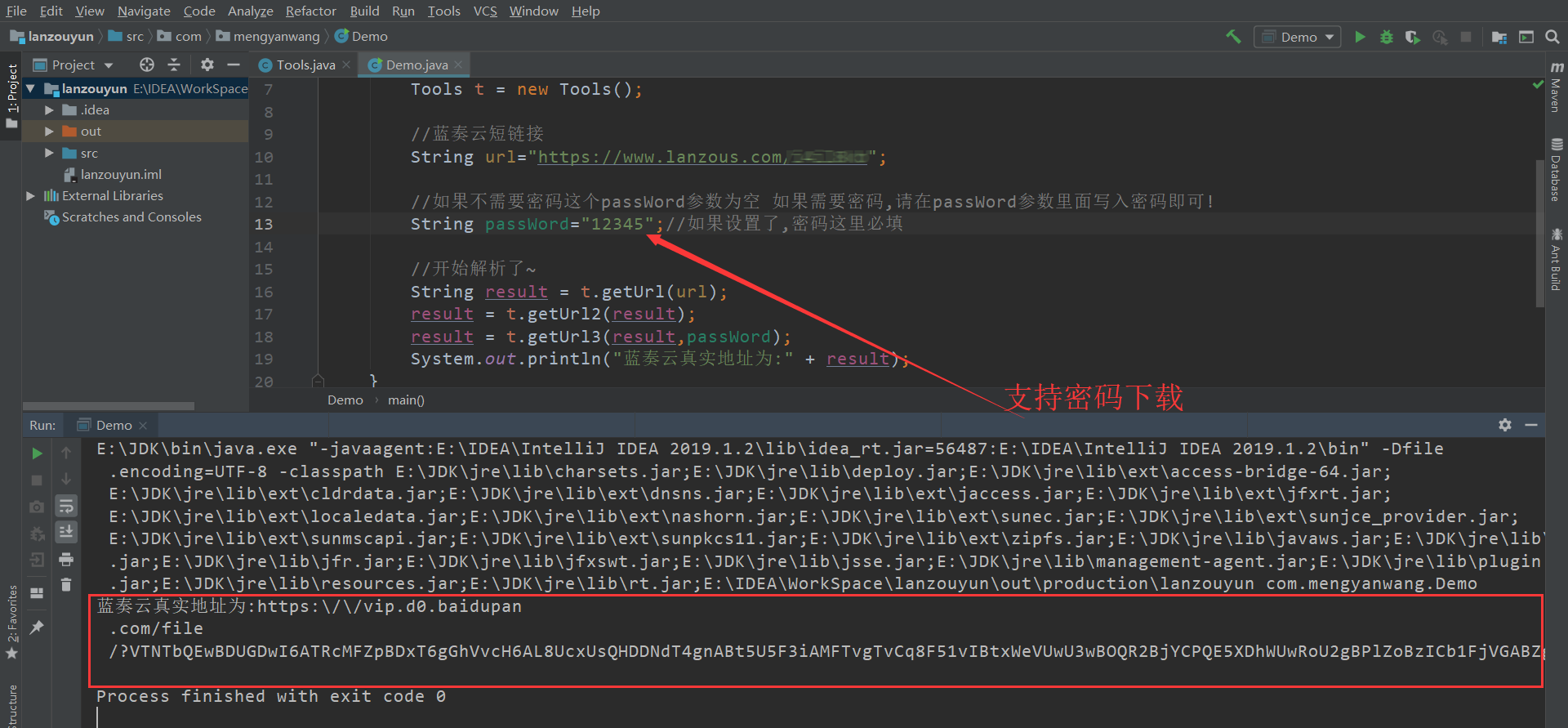This screenshot has height=728, width=1568.
Task: Rerun Demo from the Run panel
Action: pyautogui.click(x=37, y=453)
